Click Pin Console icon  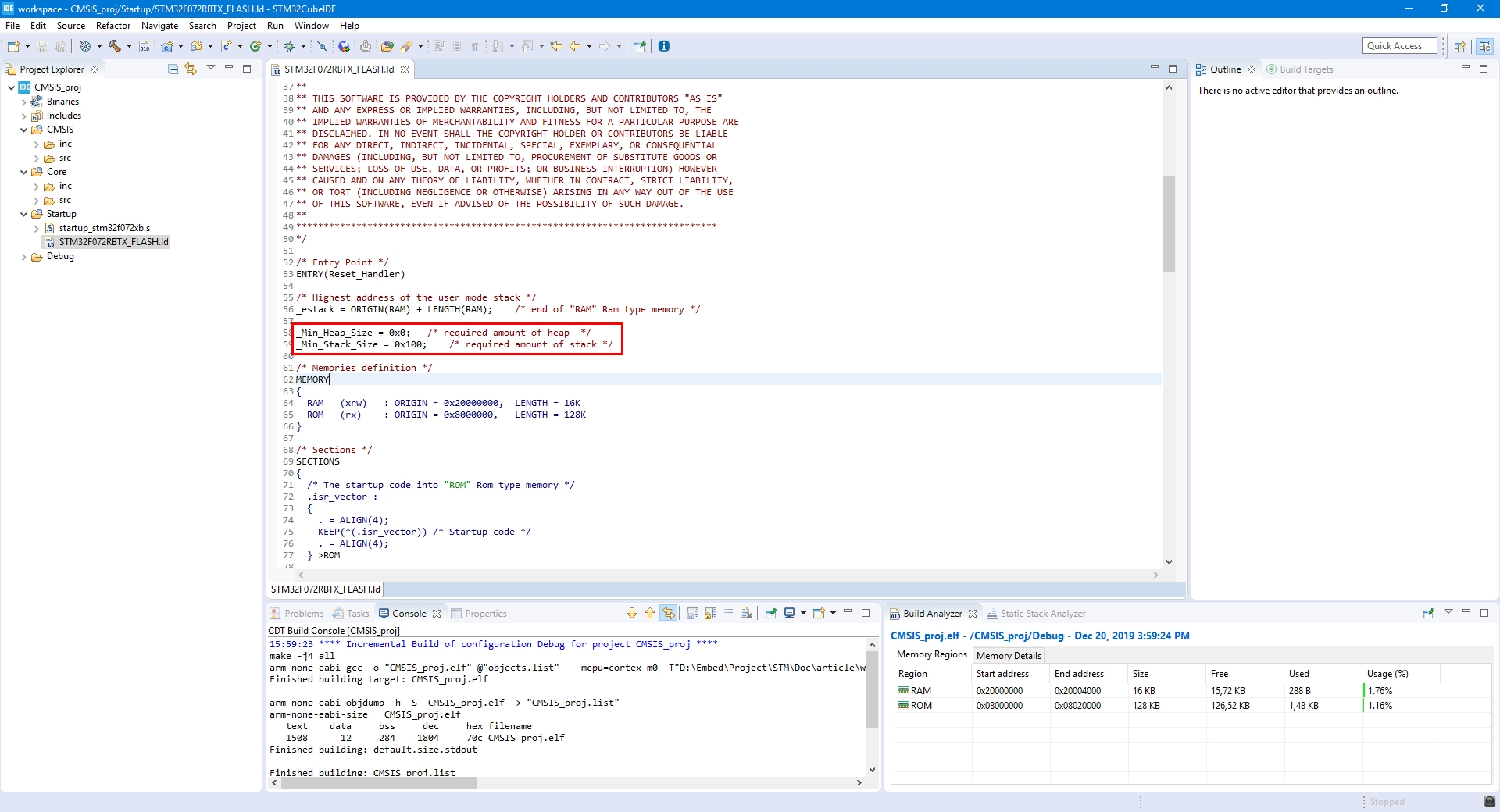pyautogui.click(x=770, y=614)
